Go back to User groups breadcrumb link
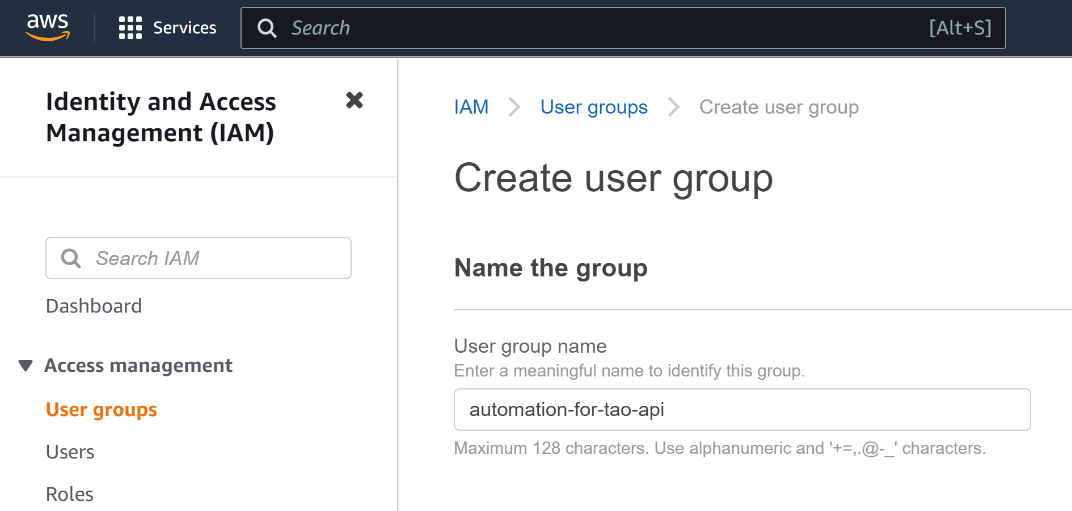Viewport: 1072px width, 511px height. pos(593,107)
